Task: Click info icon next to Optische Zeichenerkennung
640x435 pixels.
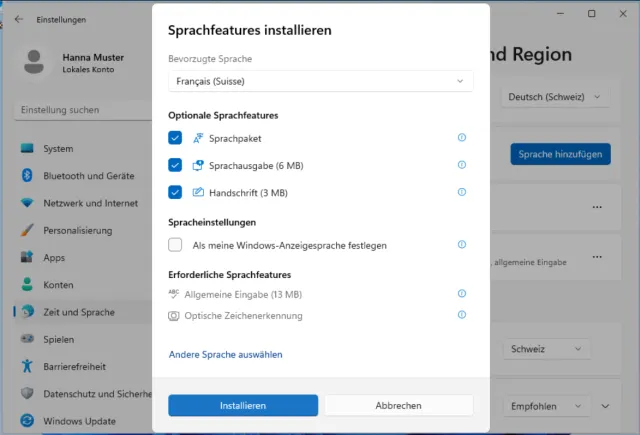Action: pos(461,315)
